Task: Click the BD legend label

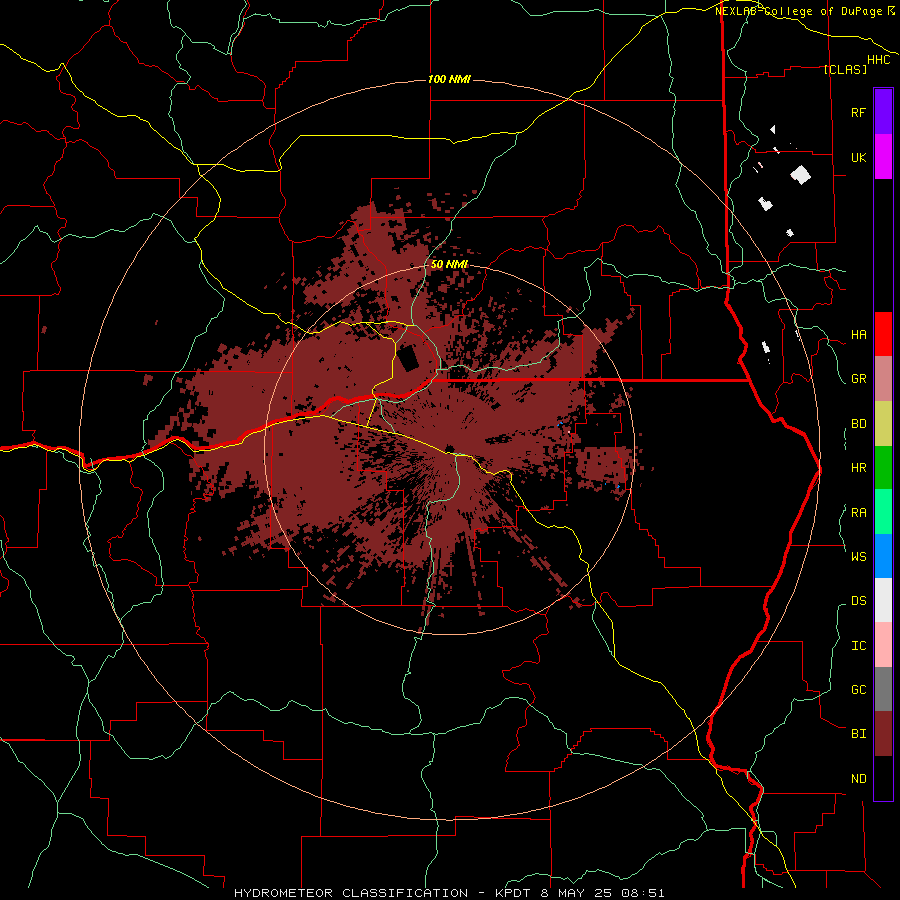Action: 858,424
